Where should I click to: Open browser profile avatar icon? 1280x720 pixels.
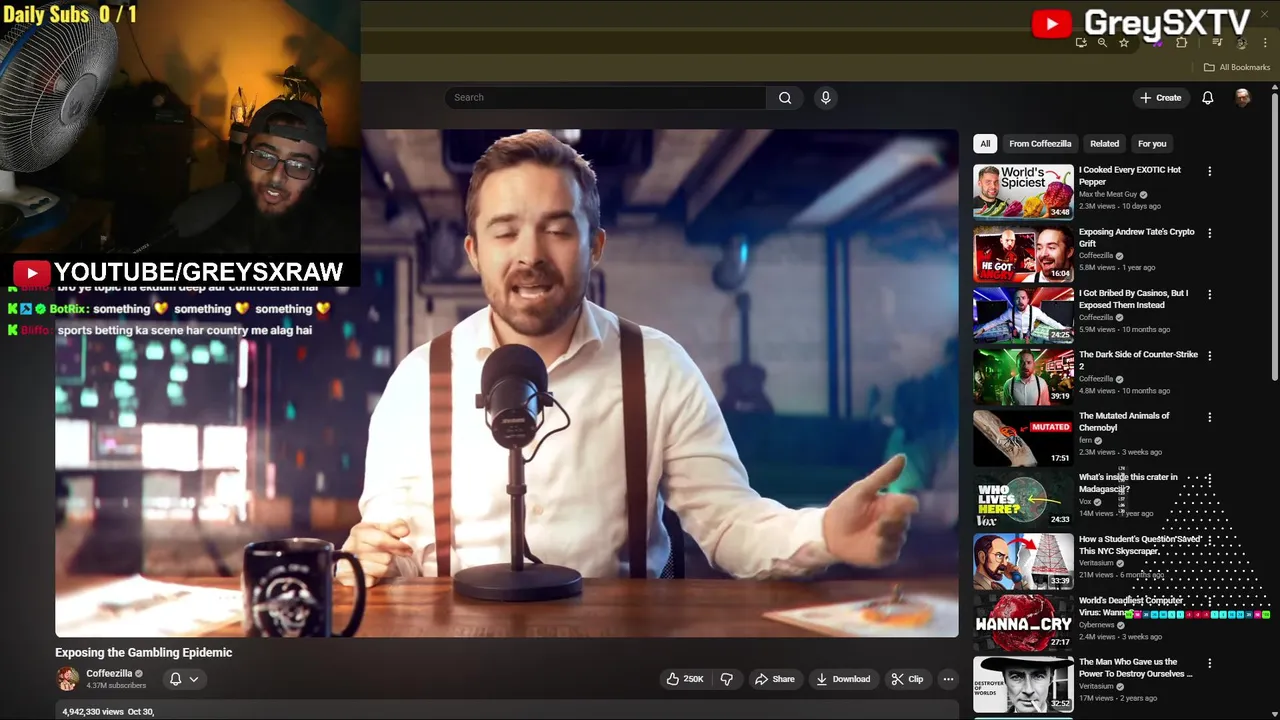point(1241,43)
